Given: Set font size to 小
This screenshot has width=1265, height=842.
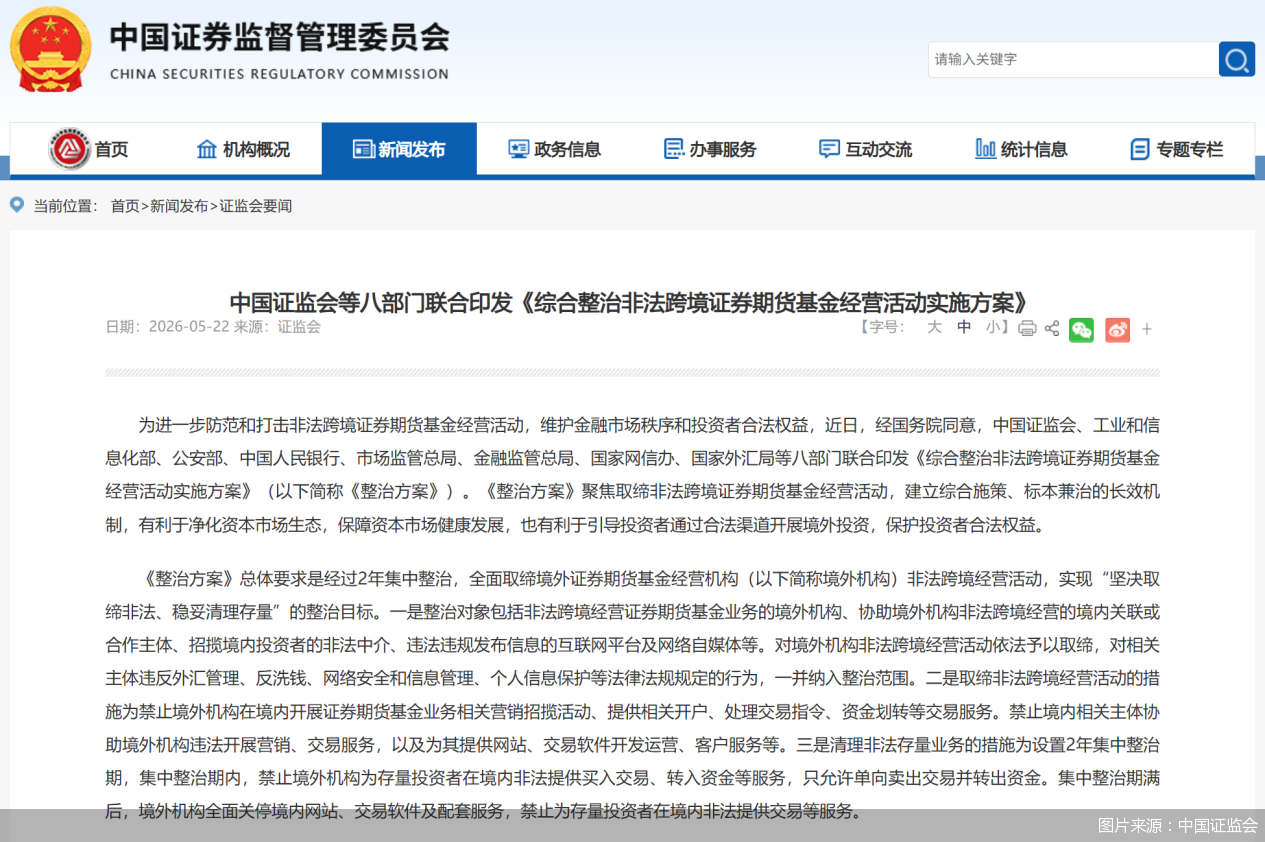Looking at the screenshot, I should click(993, 327).
